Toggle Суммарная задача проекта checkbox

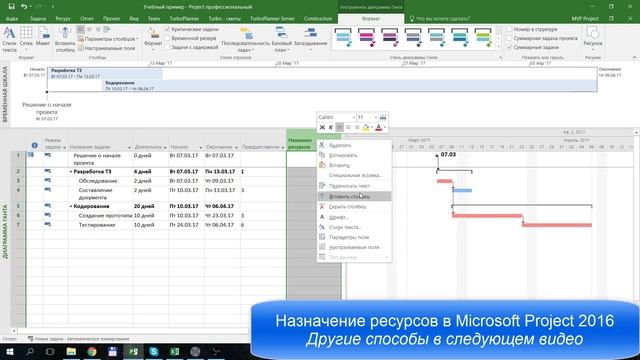point(509,38)
